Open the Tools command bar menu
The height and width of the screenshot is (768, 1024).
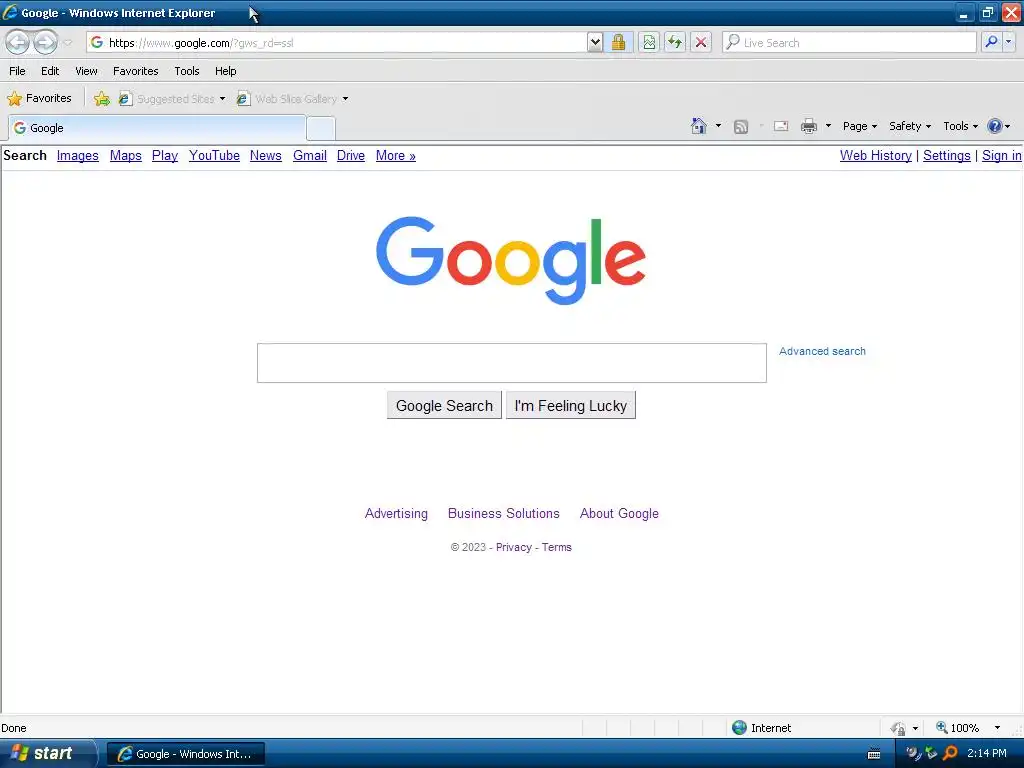tap(961, 126)
